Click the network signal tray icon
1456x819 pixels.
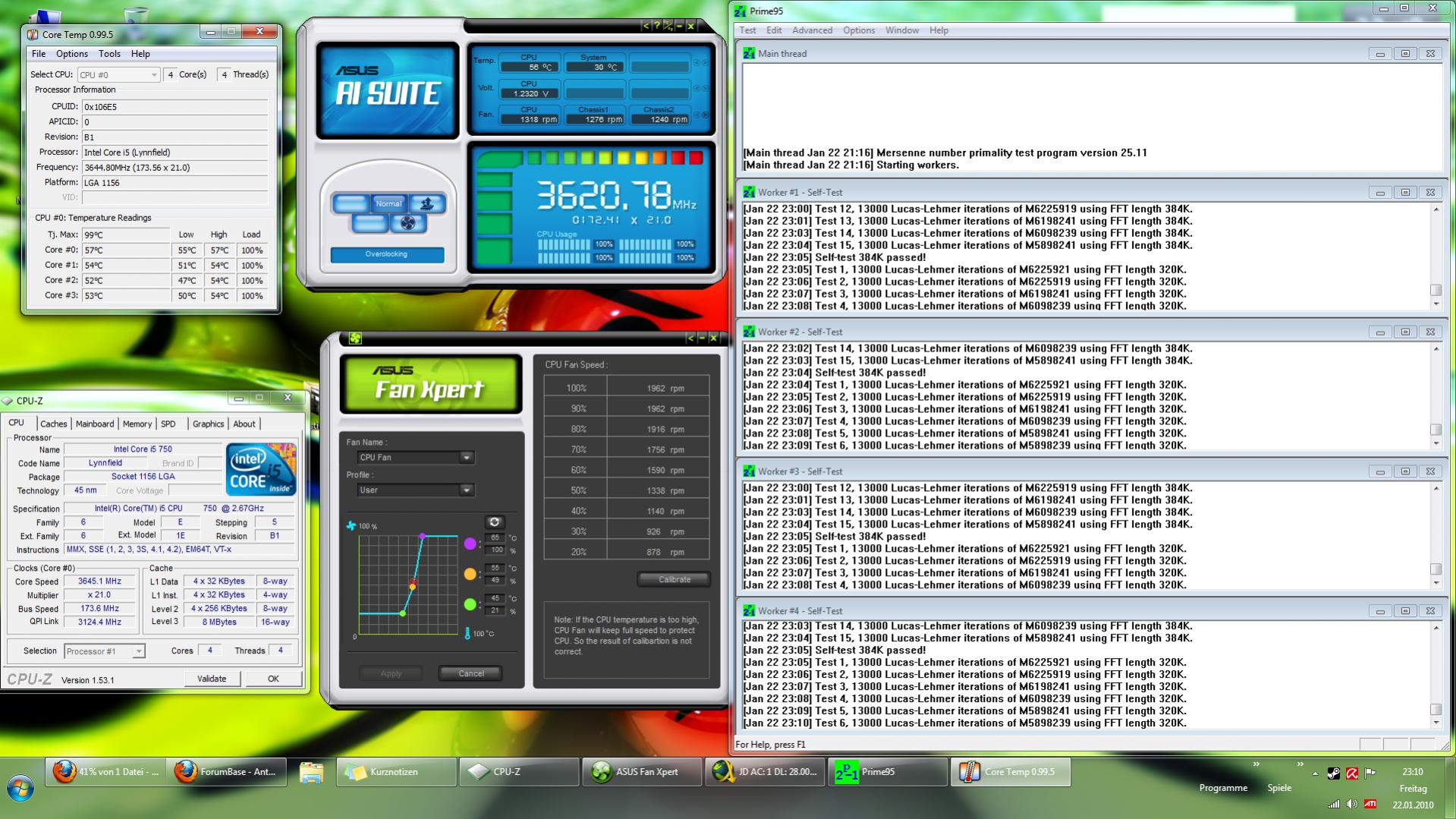pyautogui.click(x=1333, y=804)
